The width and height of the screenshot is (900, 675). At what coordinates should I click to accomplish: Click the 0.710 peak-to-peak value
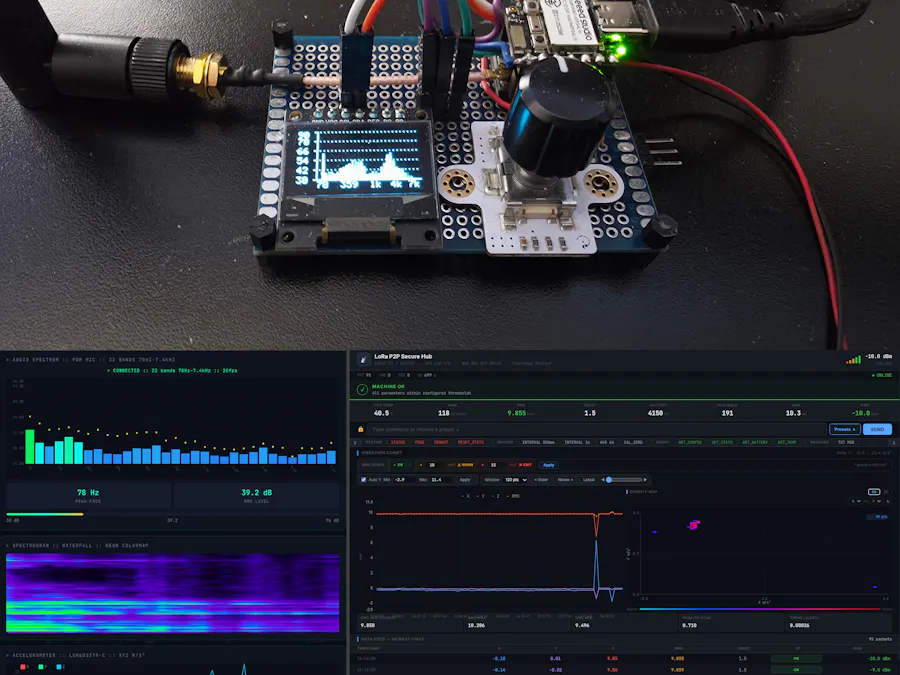click(x=689, y=625)
